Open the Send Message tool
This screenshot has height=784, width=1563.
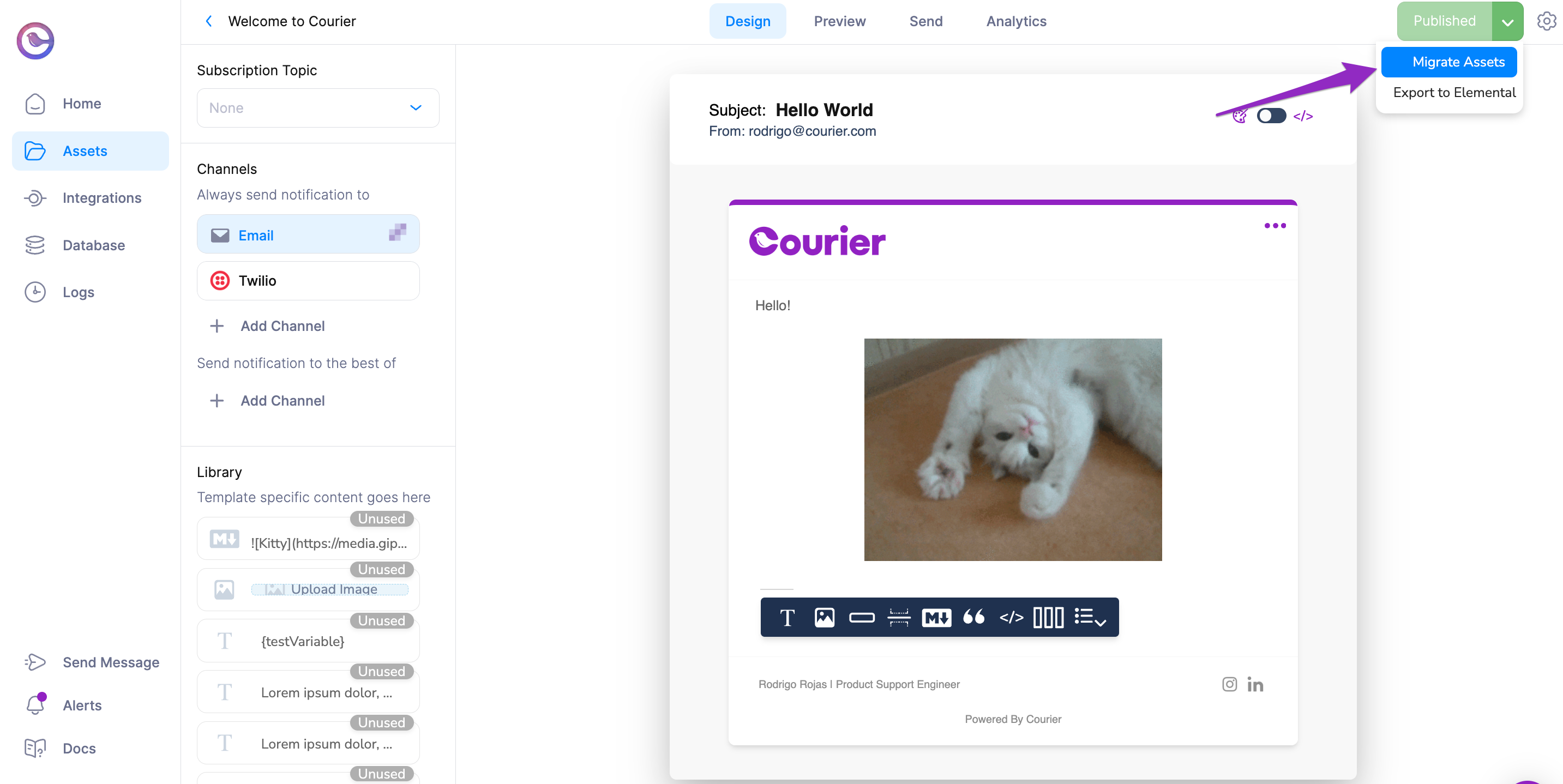pos(110,662)
